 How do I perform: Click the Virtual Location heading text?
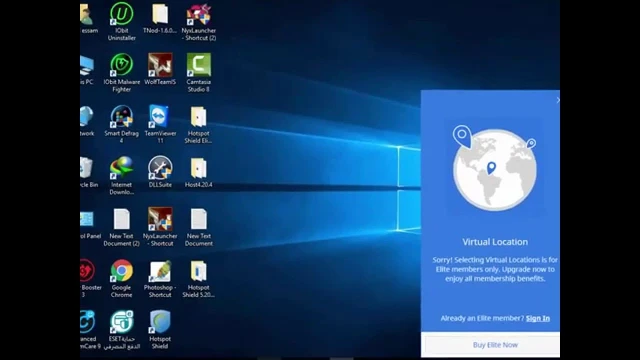(x=495, y=242)
